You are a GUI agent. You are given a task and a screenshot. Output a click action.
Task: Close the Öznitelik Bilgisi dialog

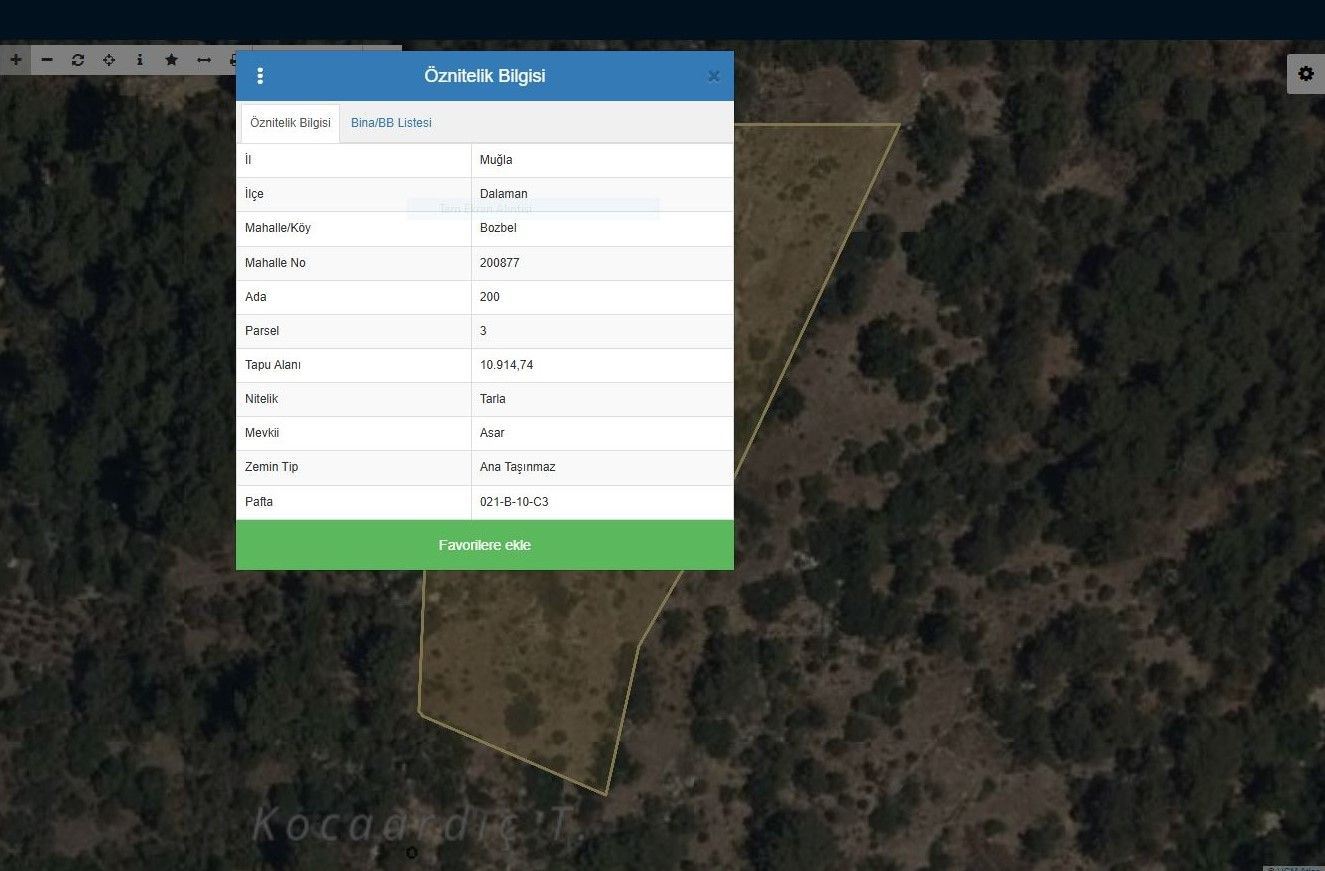coord(713,76)
